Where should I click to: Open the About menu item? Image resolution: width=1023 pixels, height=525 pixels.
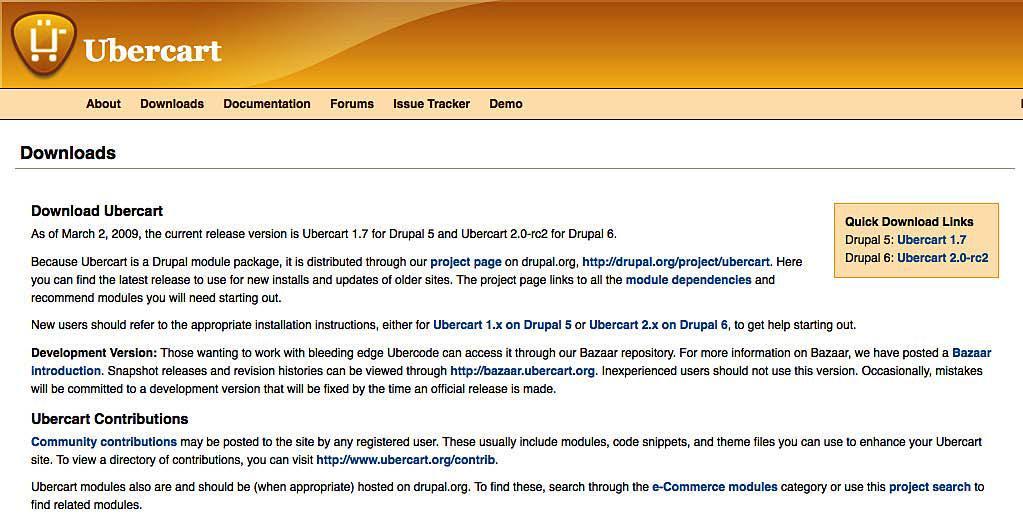point(103,104)
